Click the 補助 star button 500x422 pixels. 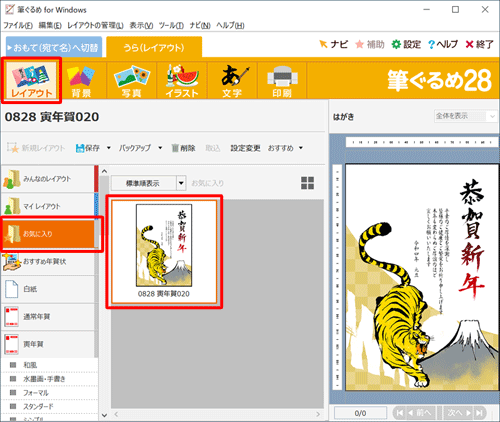[370, 44]
